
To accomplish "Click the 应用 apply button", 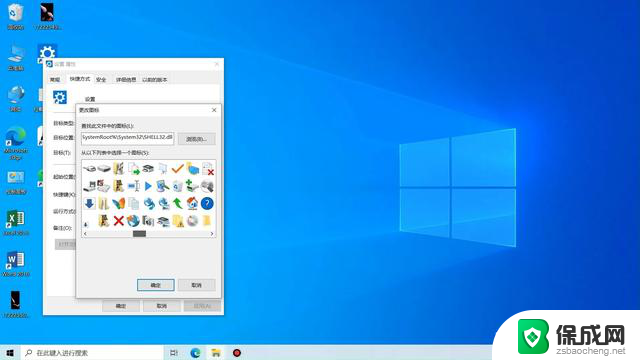I will [202, 306].
